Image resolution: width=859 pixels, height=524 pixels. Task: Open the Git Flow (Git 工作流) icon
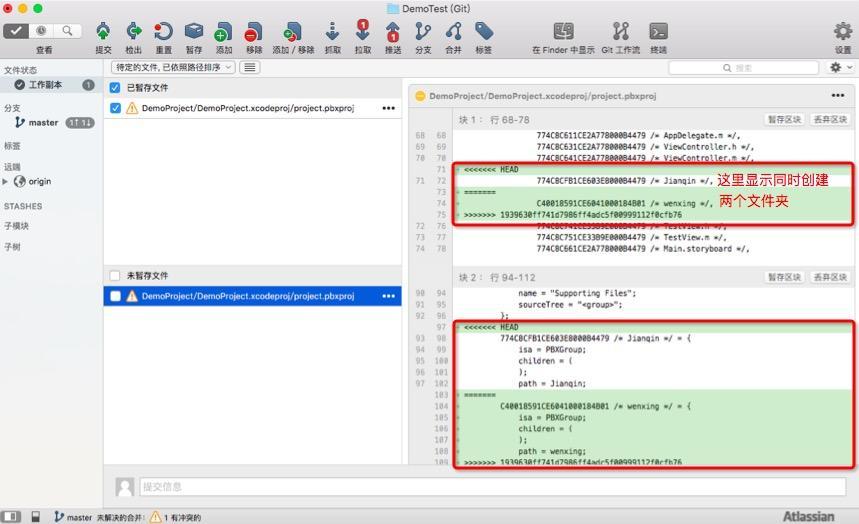[x=621, y=32]
